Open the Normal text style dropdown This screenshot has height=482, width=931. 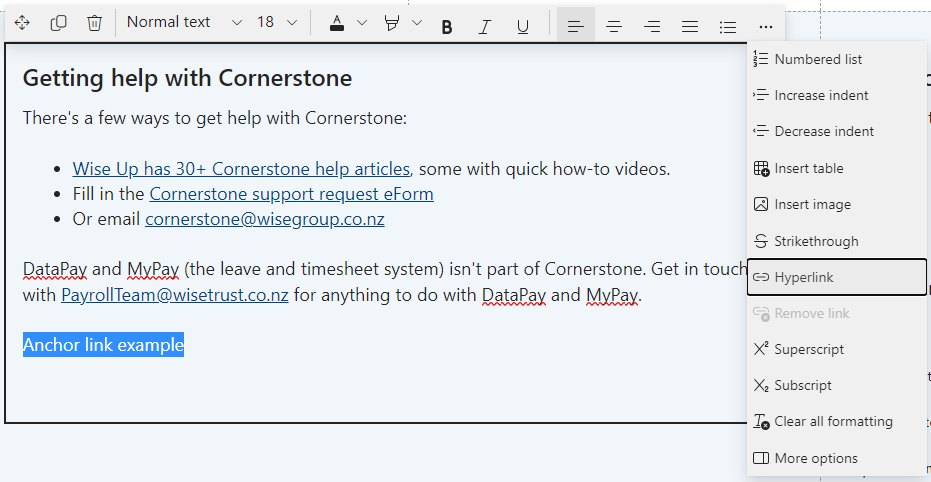tap(185, 23)
